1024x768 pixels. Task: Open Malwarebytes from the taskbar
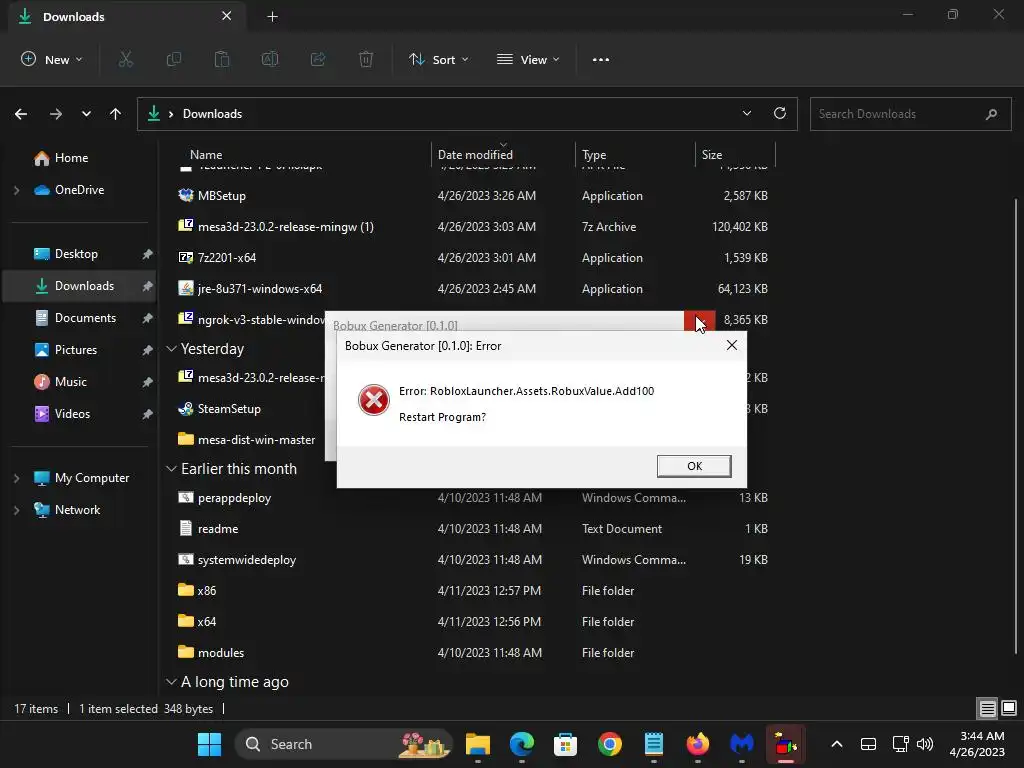742,744
